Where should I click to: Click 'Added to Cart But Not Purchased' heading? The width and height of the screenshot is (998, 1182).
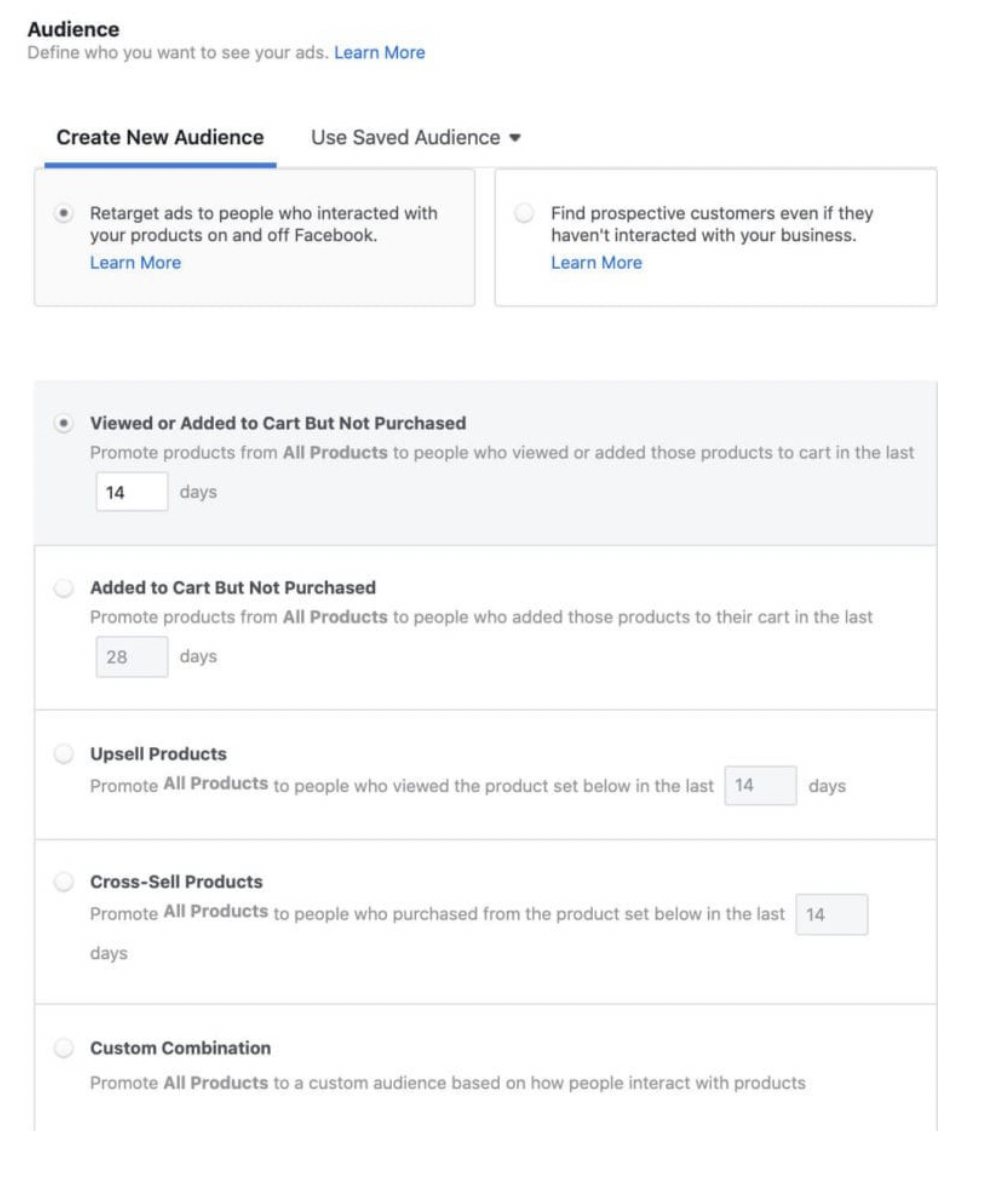233,588
